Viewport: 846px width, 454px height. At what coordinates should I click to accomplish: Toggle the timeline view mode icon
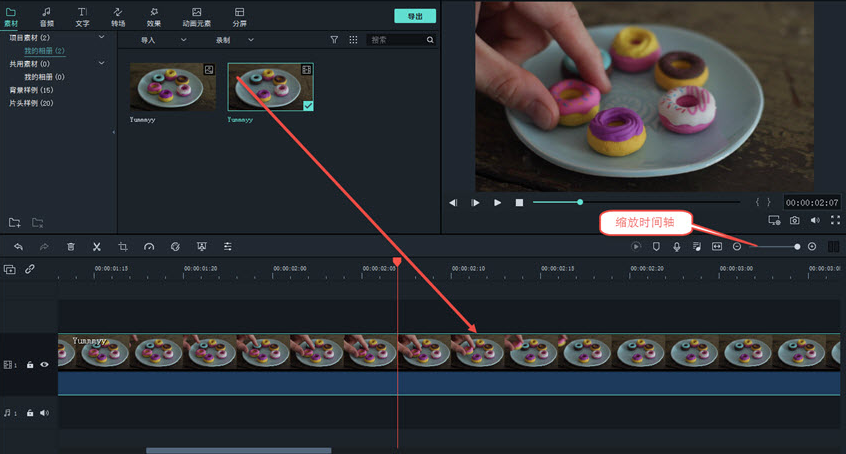(x=834, y=247)
